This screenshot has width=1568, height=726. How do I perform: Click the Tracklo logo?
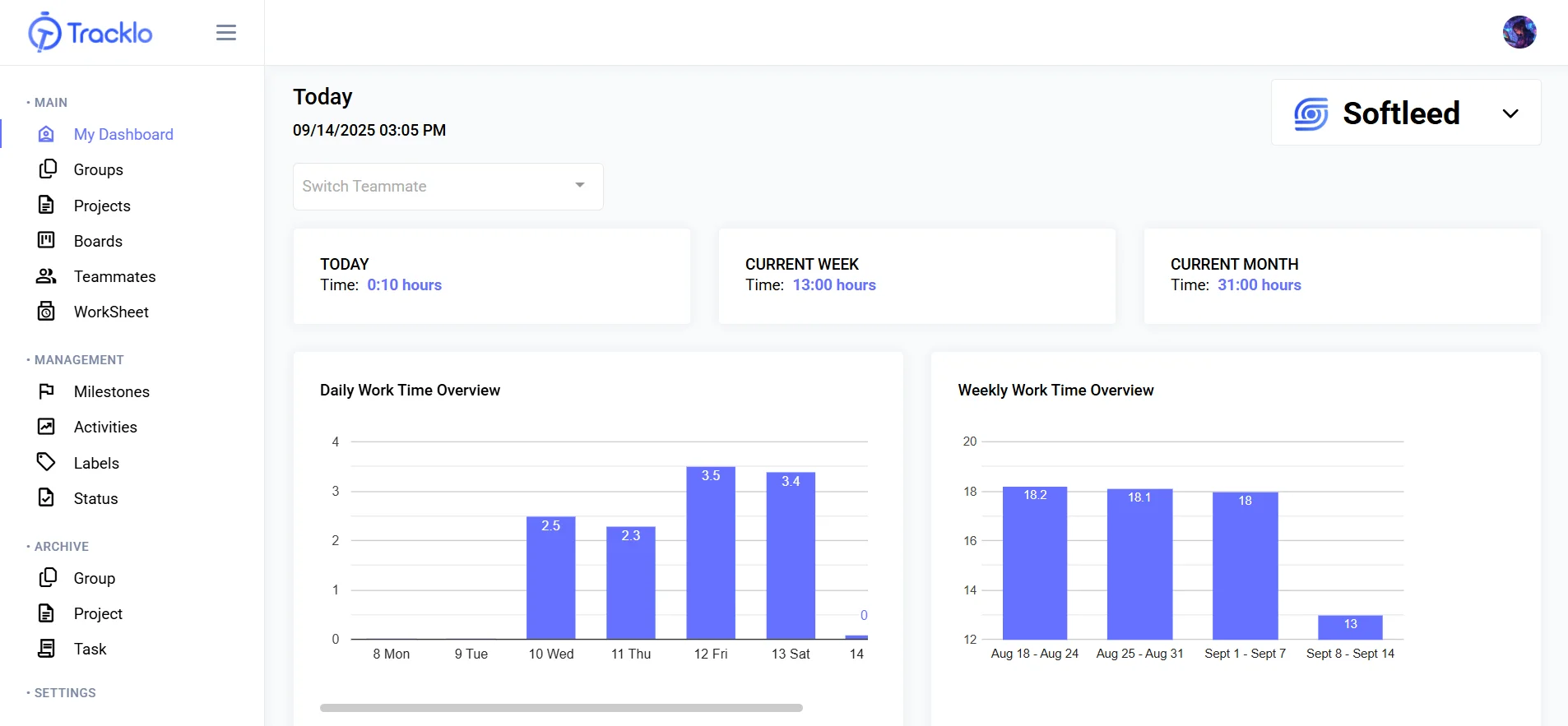click(x=90, y=33)
